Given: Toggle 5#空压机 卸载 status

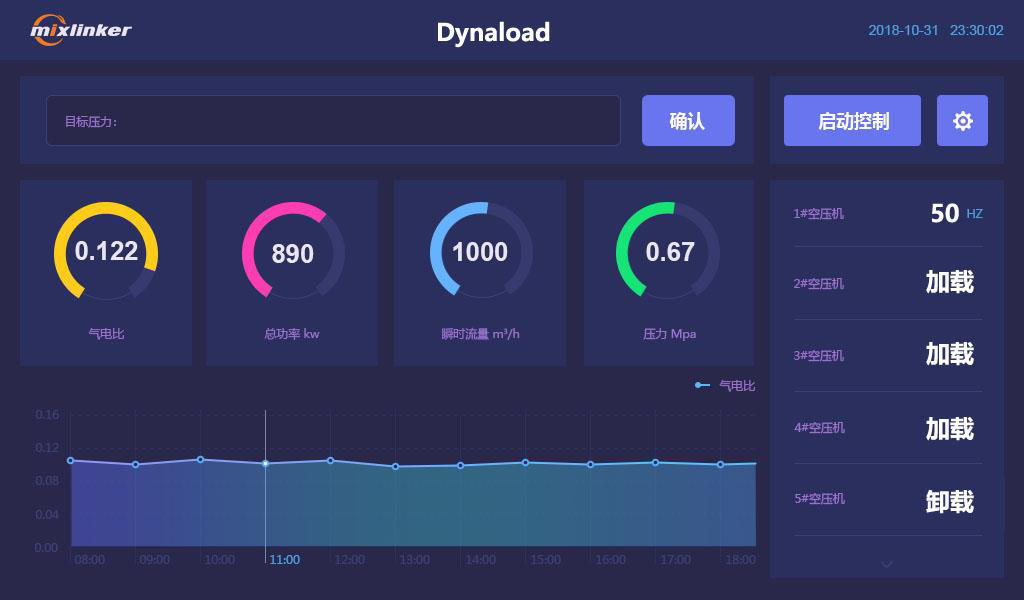Looking at the screenshot, I should pos(949,501).
